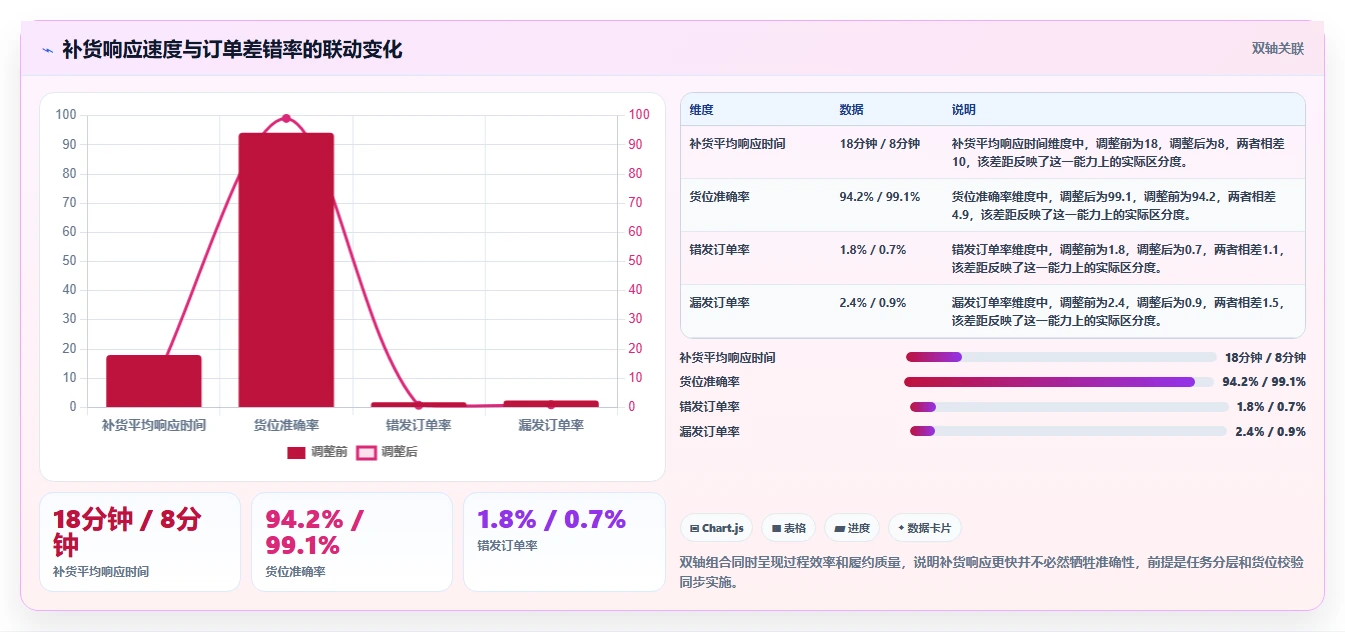1345x632 pixels.
Task: Click the 错发订单率 line data point
Action: (x=418, y=405)
